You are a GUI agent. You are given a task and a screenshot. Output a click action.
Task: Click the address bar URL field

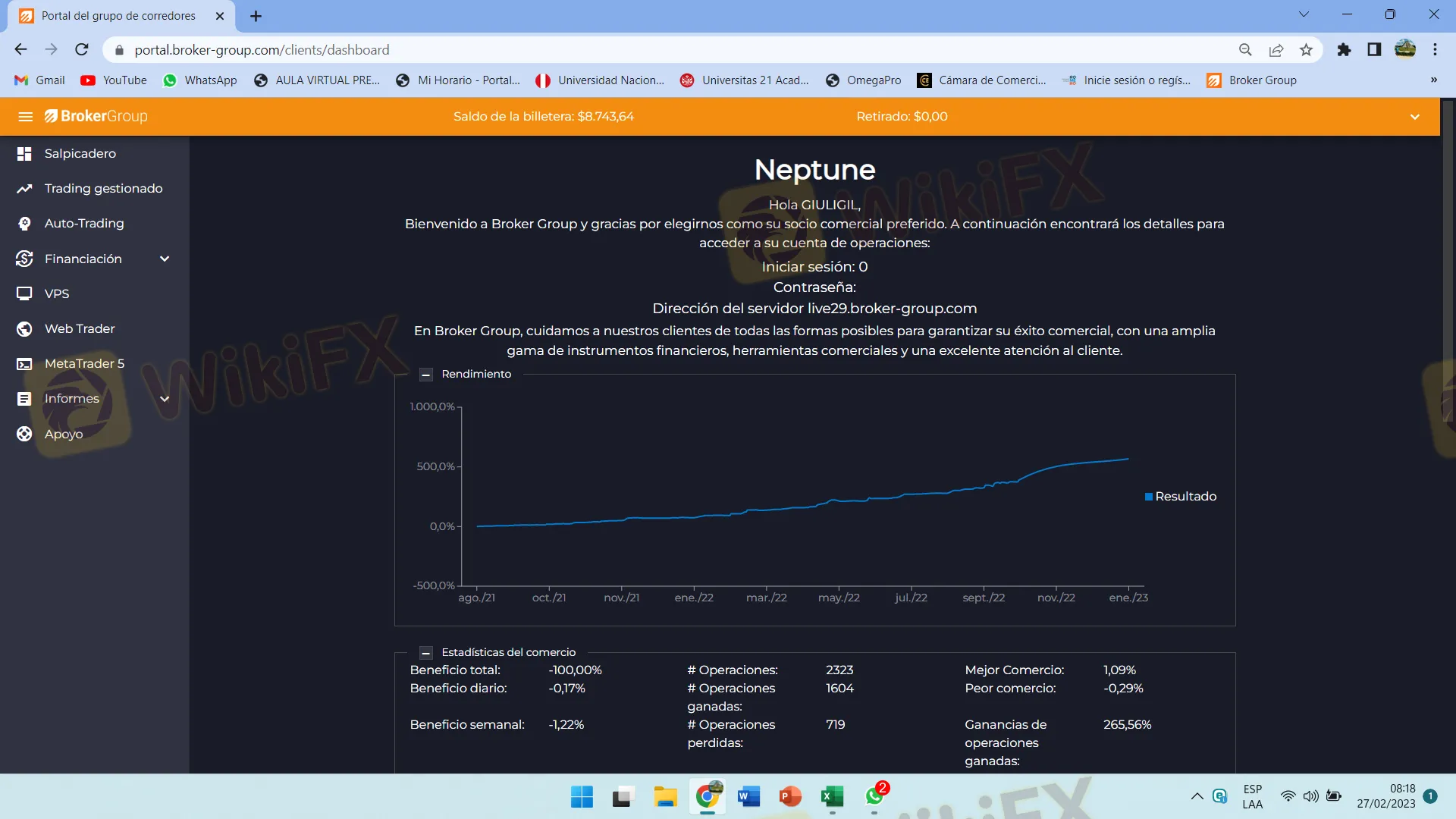pyautogui.click(x=667, y=50)
